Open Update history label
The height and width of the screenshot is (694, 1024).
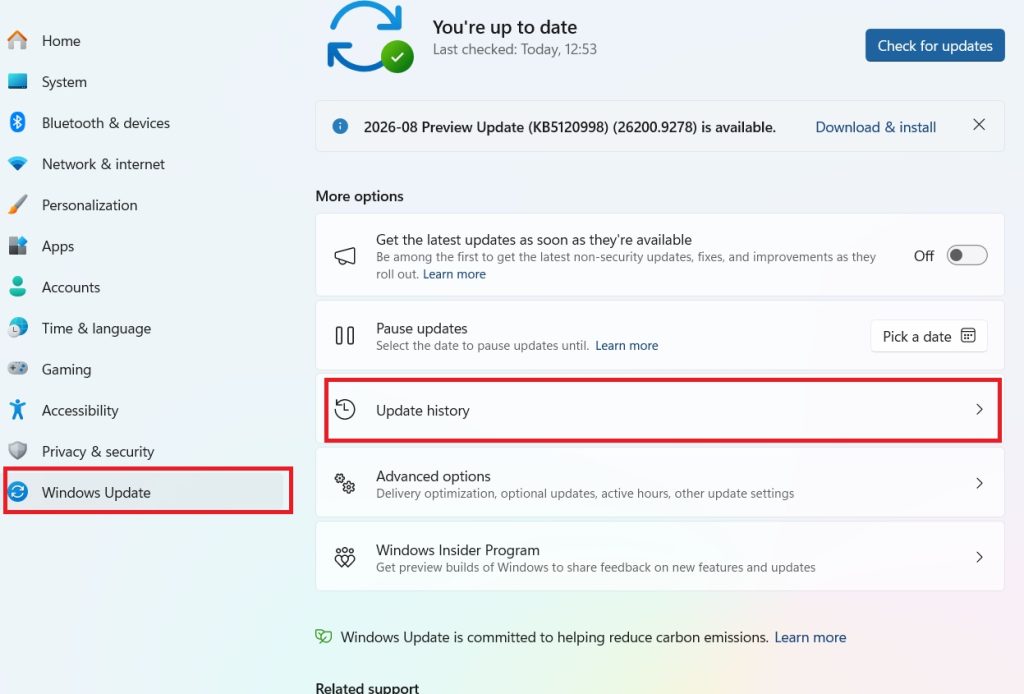click(x=423, y=410)
